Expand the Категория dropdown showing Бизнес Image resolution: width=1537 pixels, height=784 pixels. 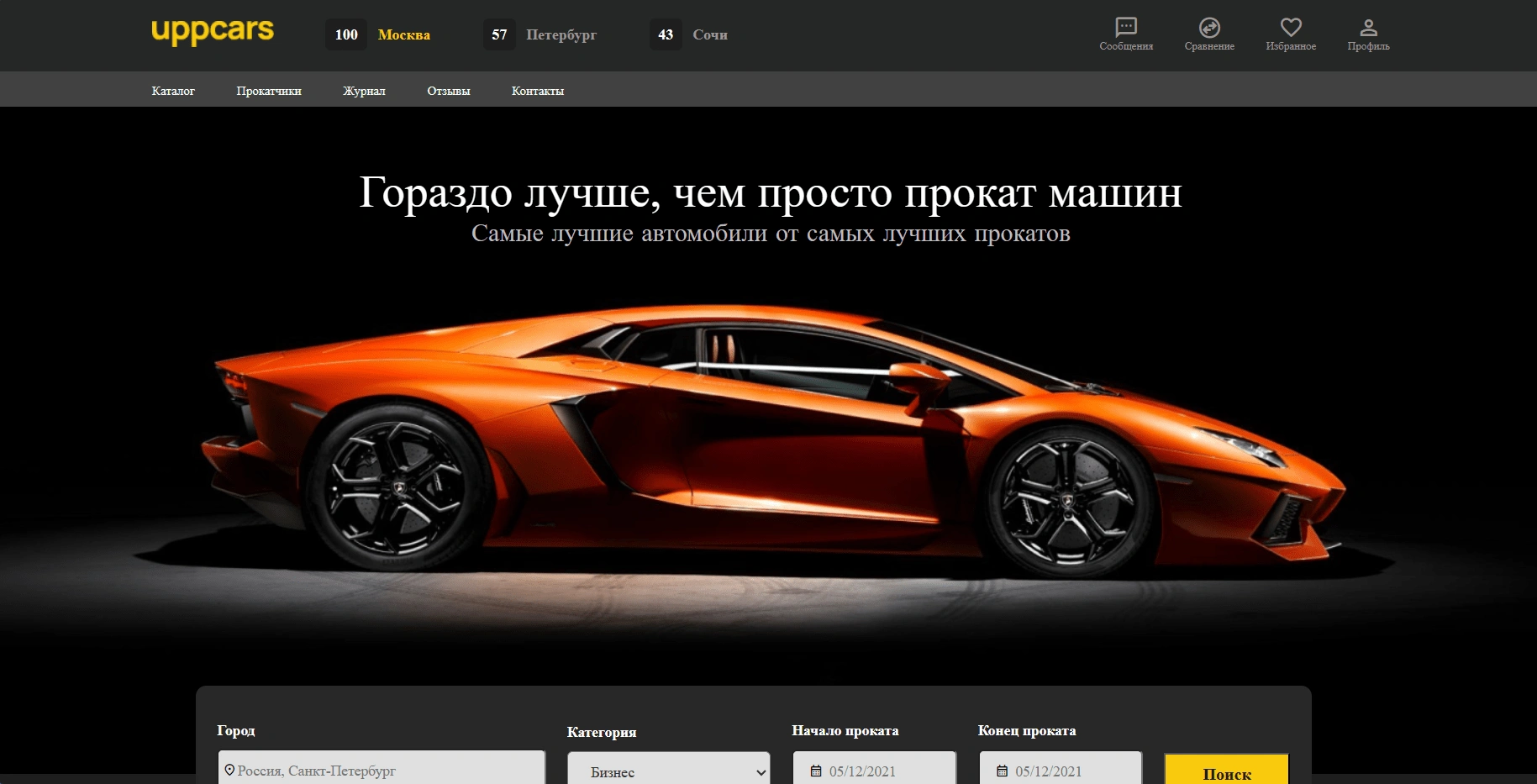pyautogui.click(x=669, y=768)
